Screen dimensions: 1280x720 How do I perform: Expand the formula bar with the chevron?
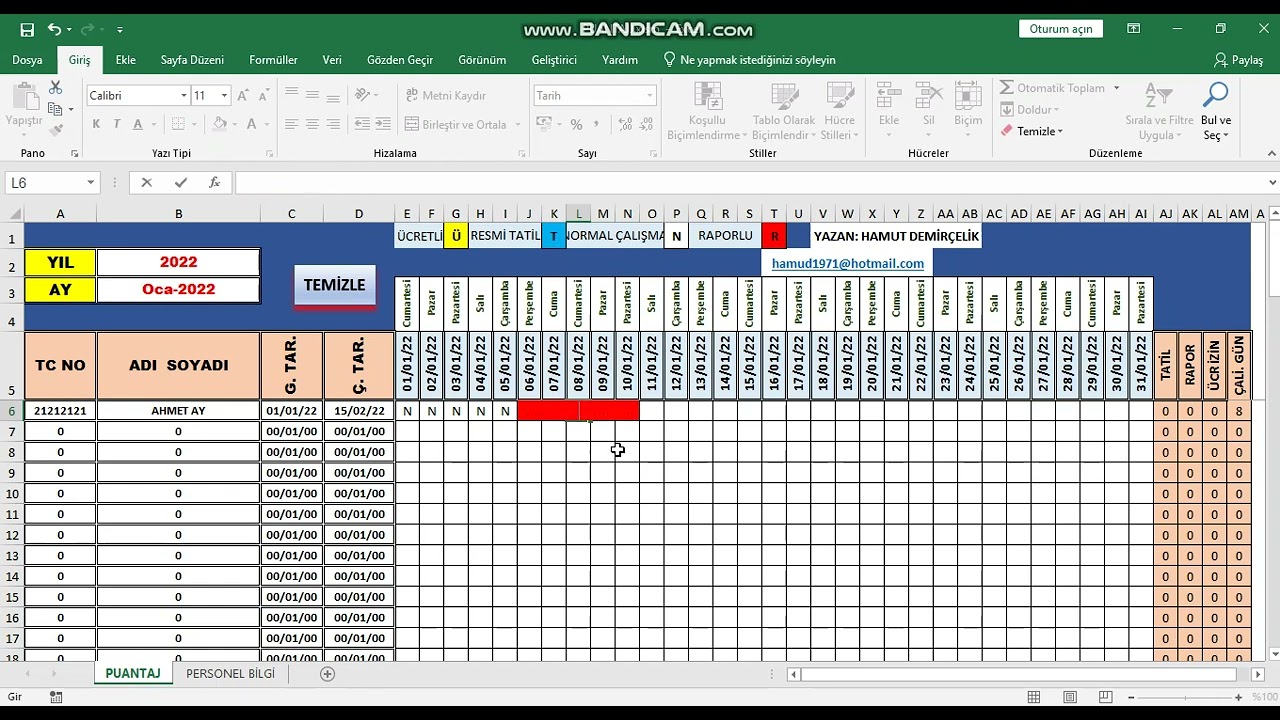click(x=1272, y=183)
